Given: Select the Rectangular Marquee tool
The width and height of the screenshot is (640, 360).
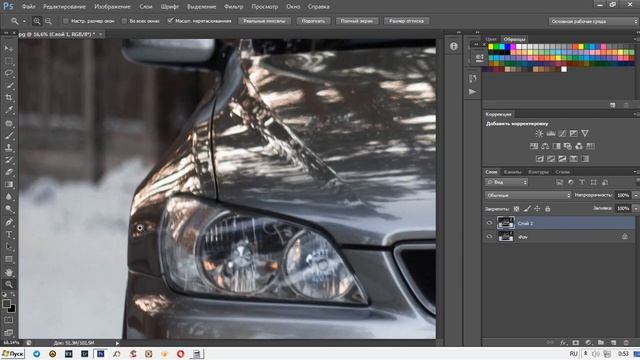Looking at the screenshot, I should (x=9, y=61).
